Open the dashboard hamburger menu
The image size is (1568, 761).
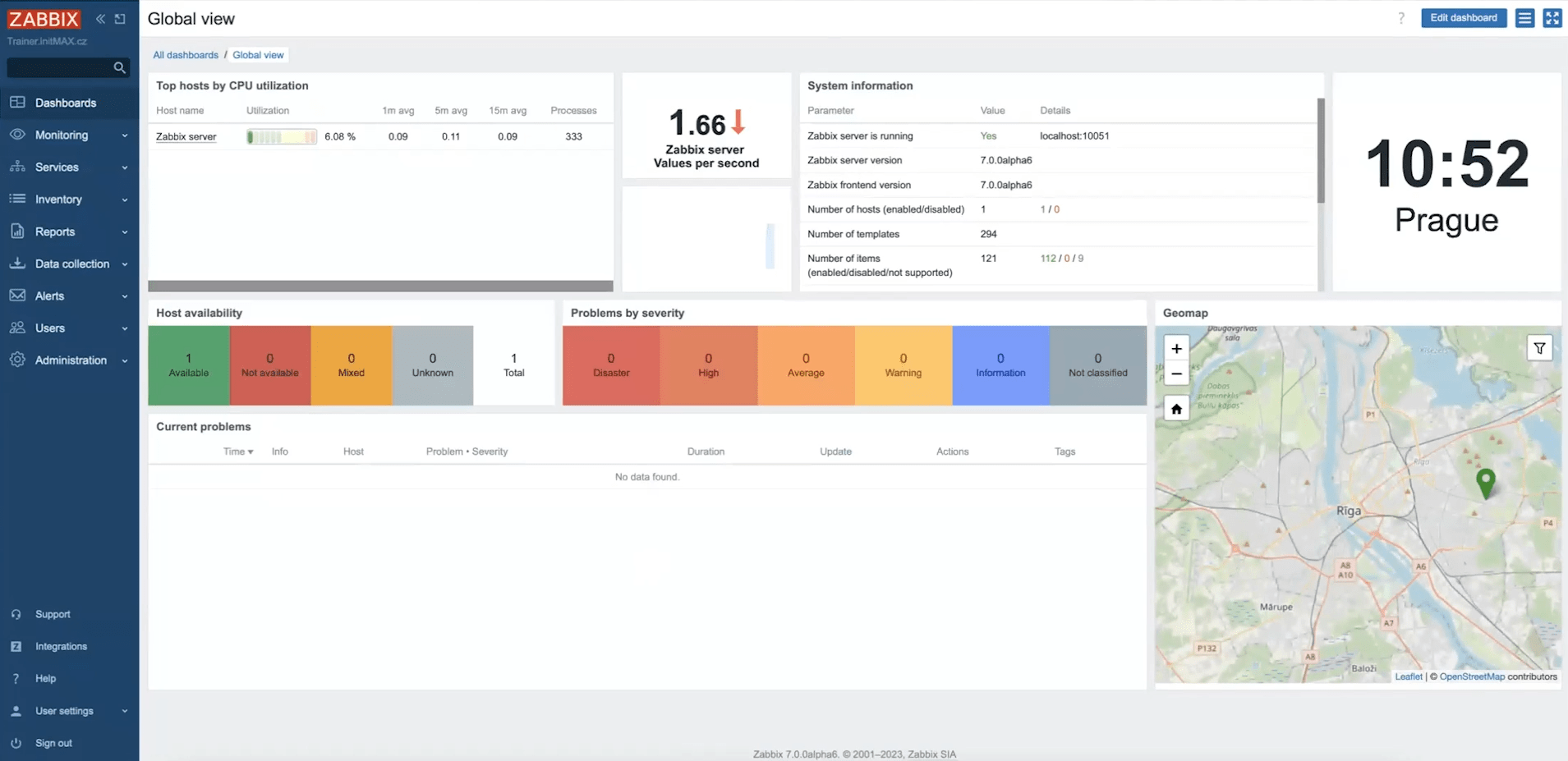click(x=1524, y=18)
